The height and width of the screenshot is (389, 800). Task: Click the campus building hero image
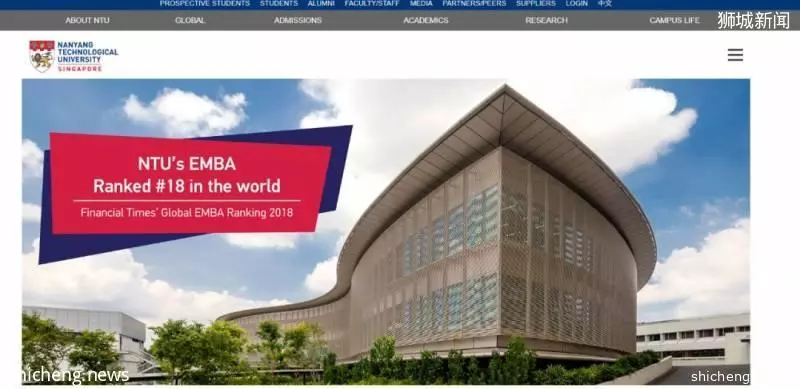[x=386, y=231]
